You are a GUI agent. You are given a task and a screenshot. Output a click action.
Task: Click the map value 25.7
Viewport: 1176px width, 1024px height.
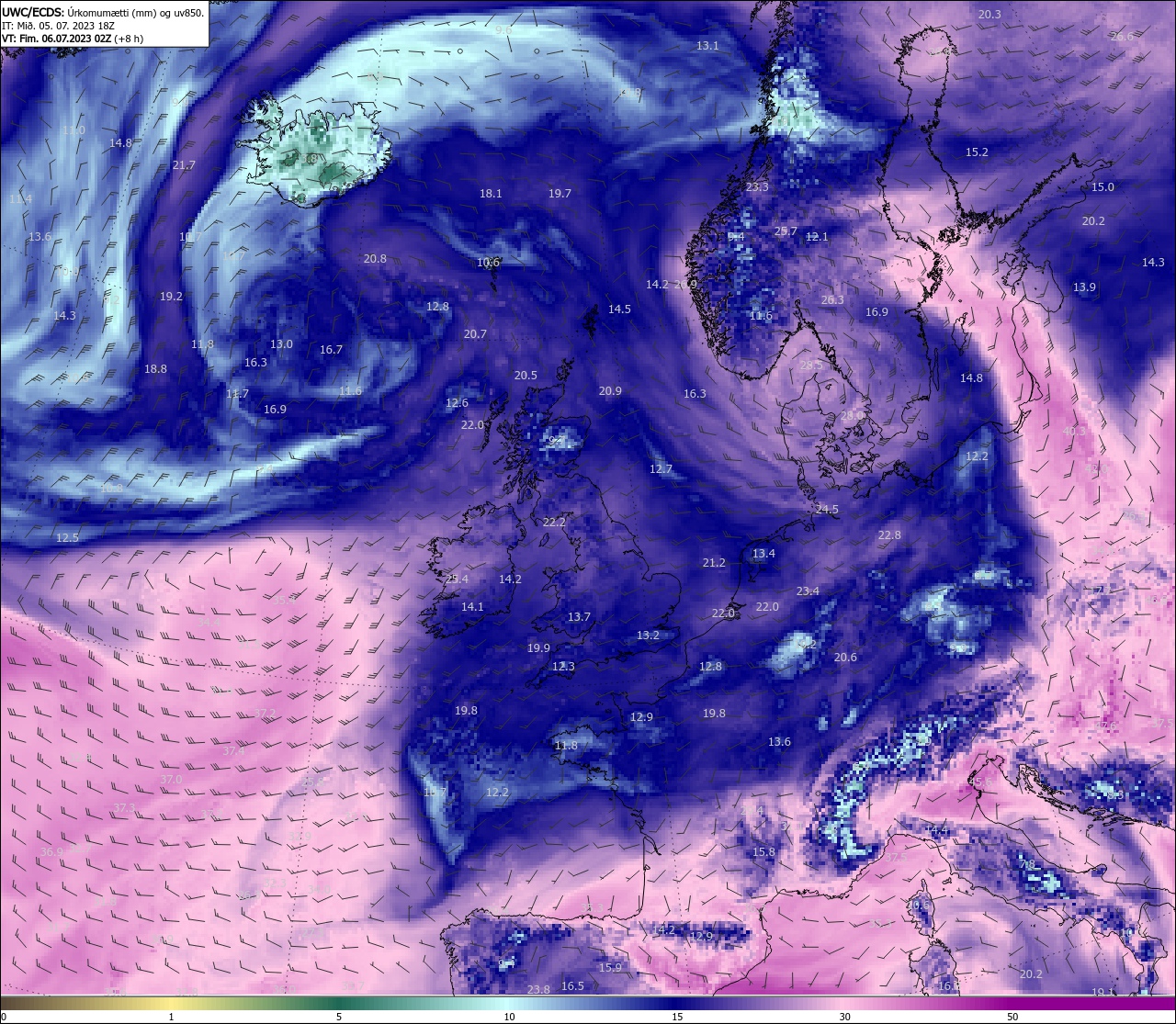tap(786, 231)
